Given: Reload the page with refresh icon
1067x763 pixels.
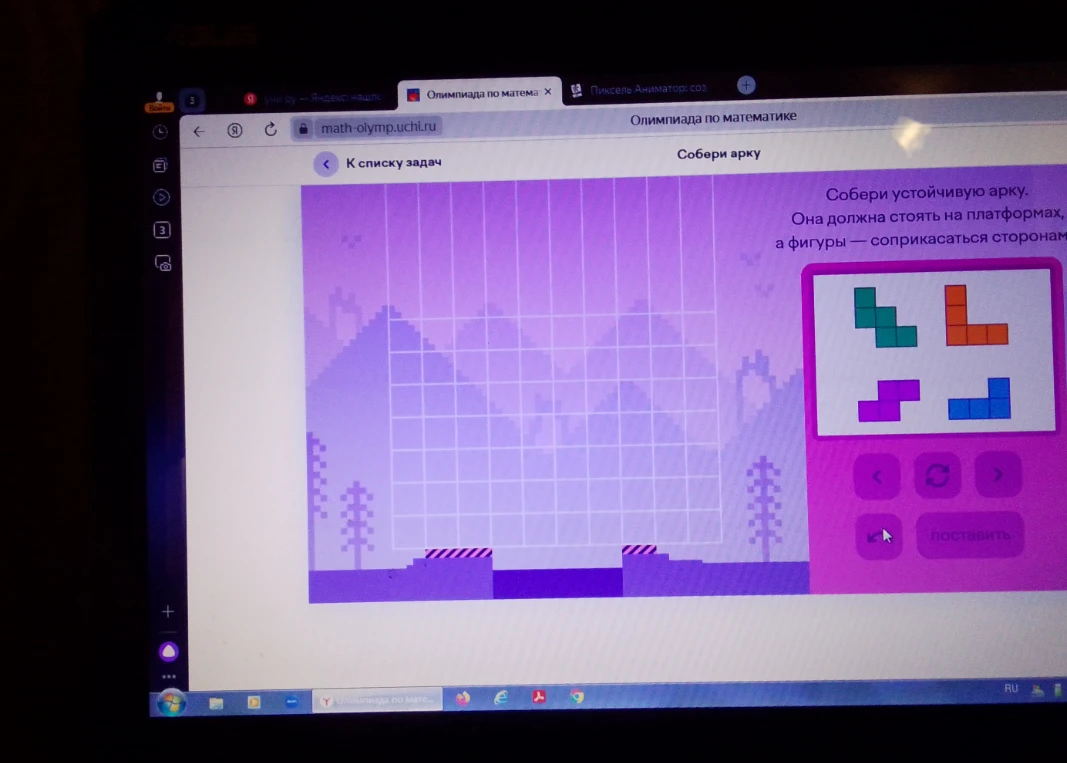Looking at the screenshot, I should coord(270,129).
